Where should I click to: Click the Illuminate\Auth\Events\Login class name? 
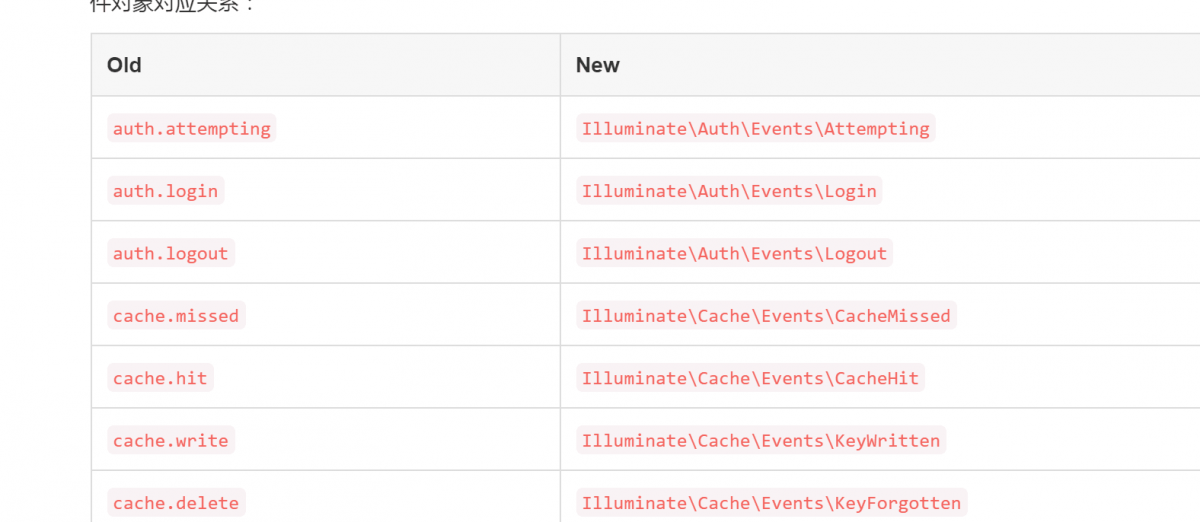[729, 191]
